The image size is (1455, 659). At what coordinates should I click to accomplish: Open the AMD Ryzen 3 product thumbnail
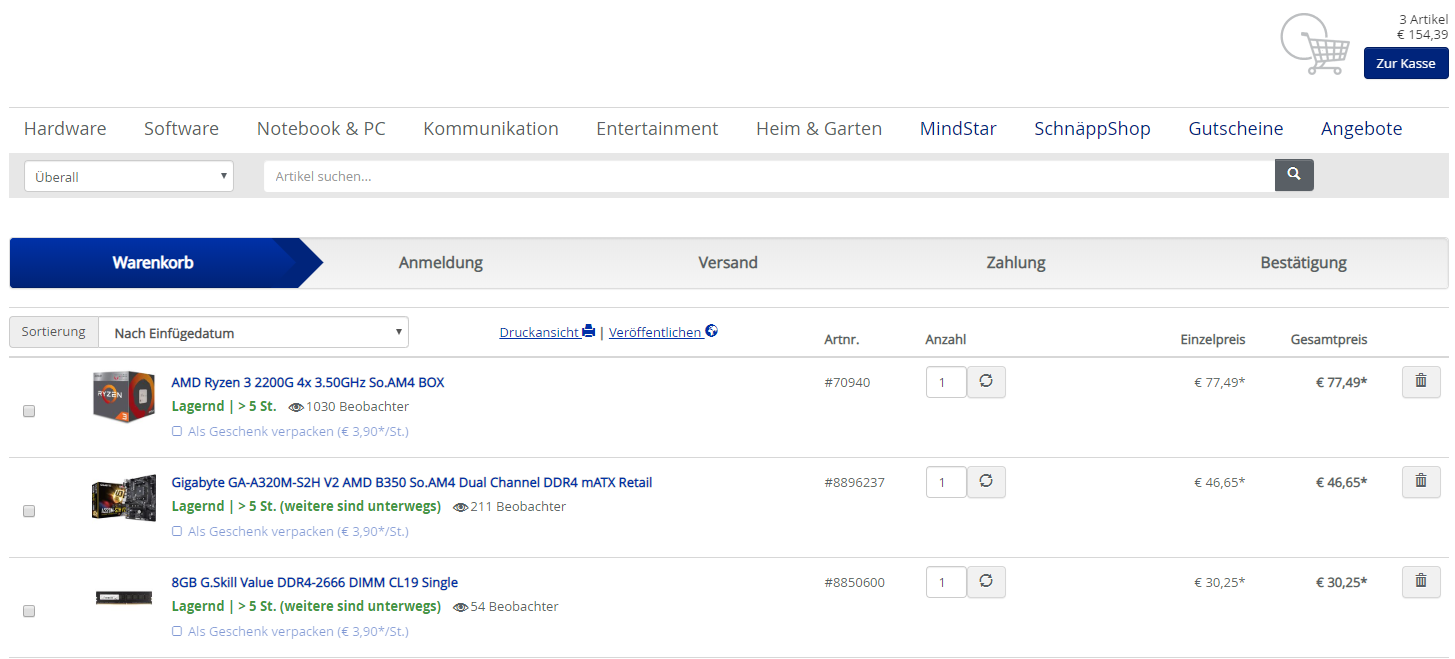coord(124,396)
